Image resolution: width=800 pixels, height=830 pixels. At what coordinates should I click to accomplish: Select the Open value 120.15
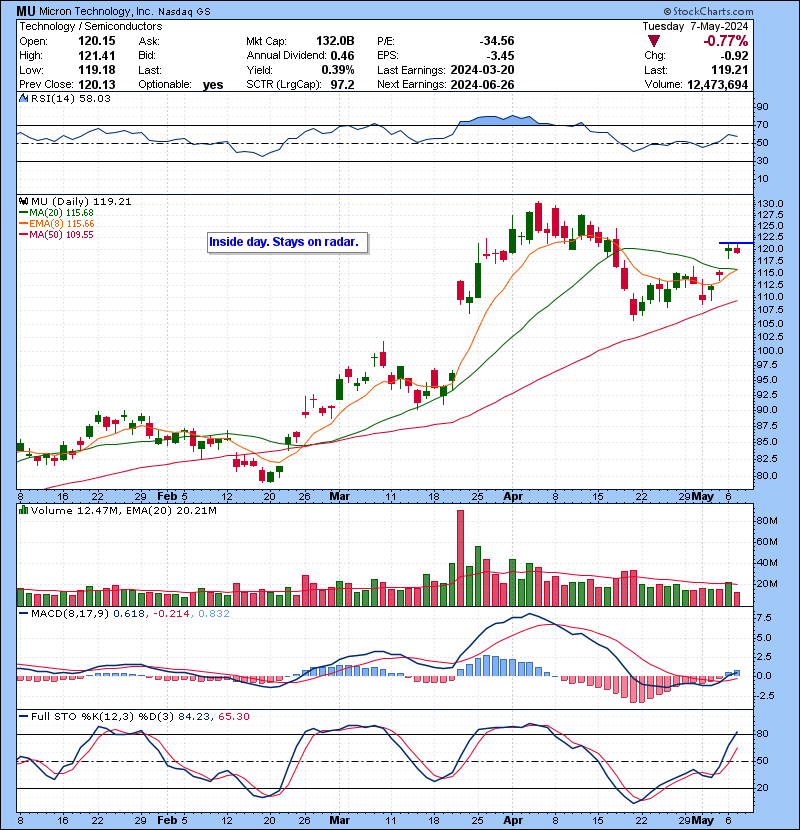tap(96, 41)
